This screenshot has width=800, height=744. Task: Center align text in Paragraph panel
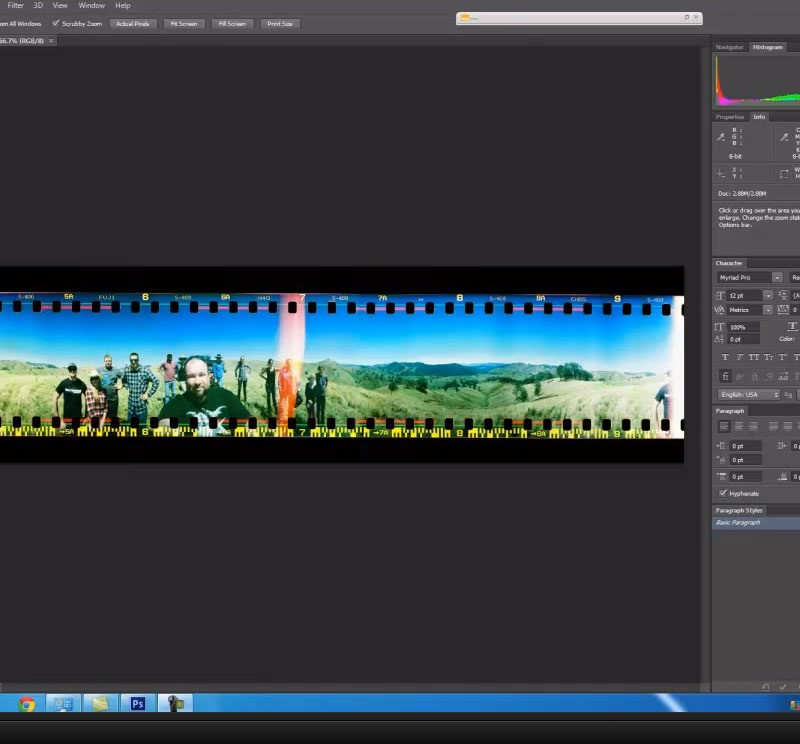tap(739, 427)
